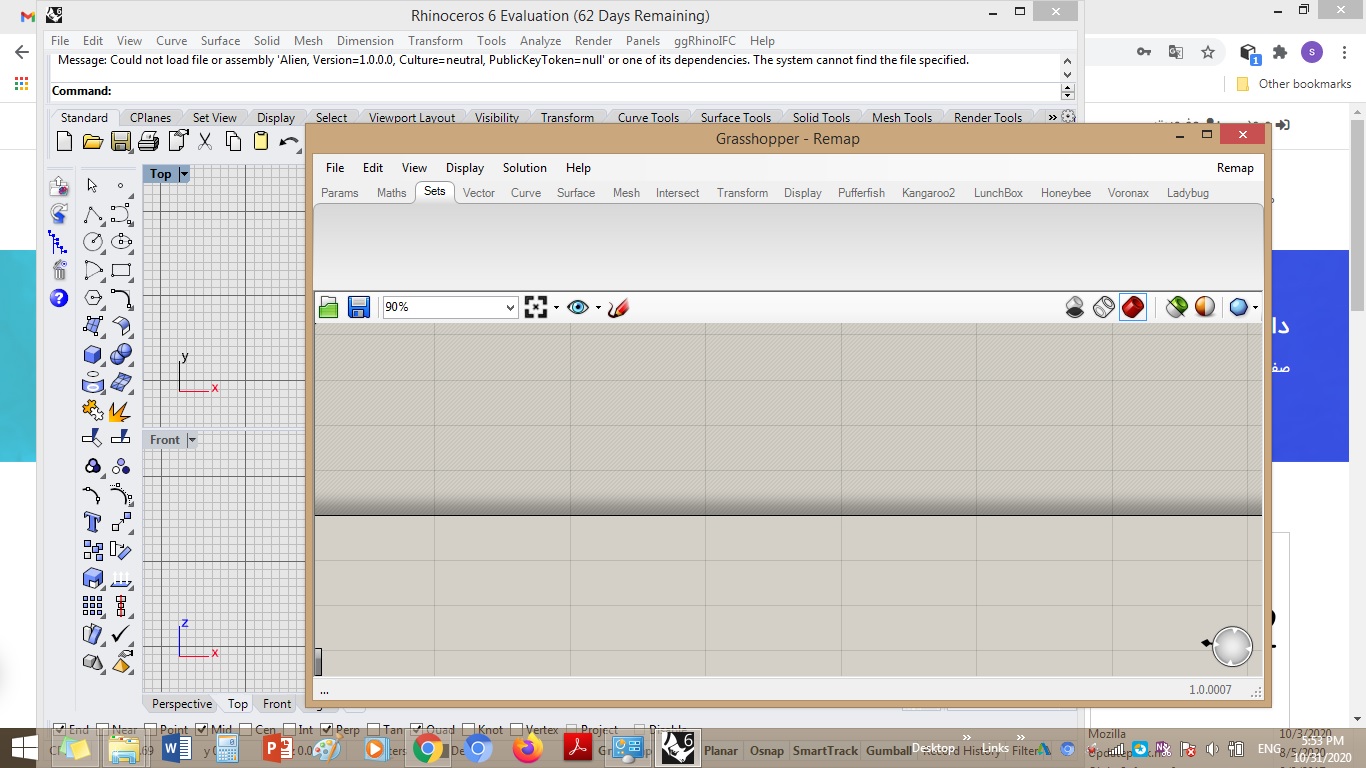Toggle the Perp osnap checkbox

(326, 730)
